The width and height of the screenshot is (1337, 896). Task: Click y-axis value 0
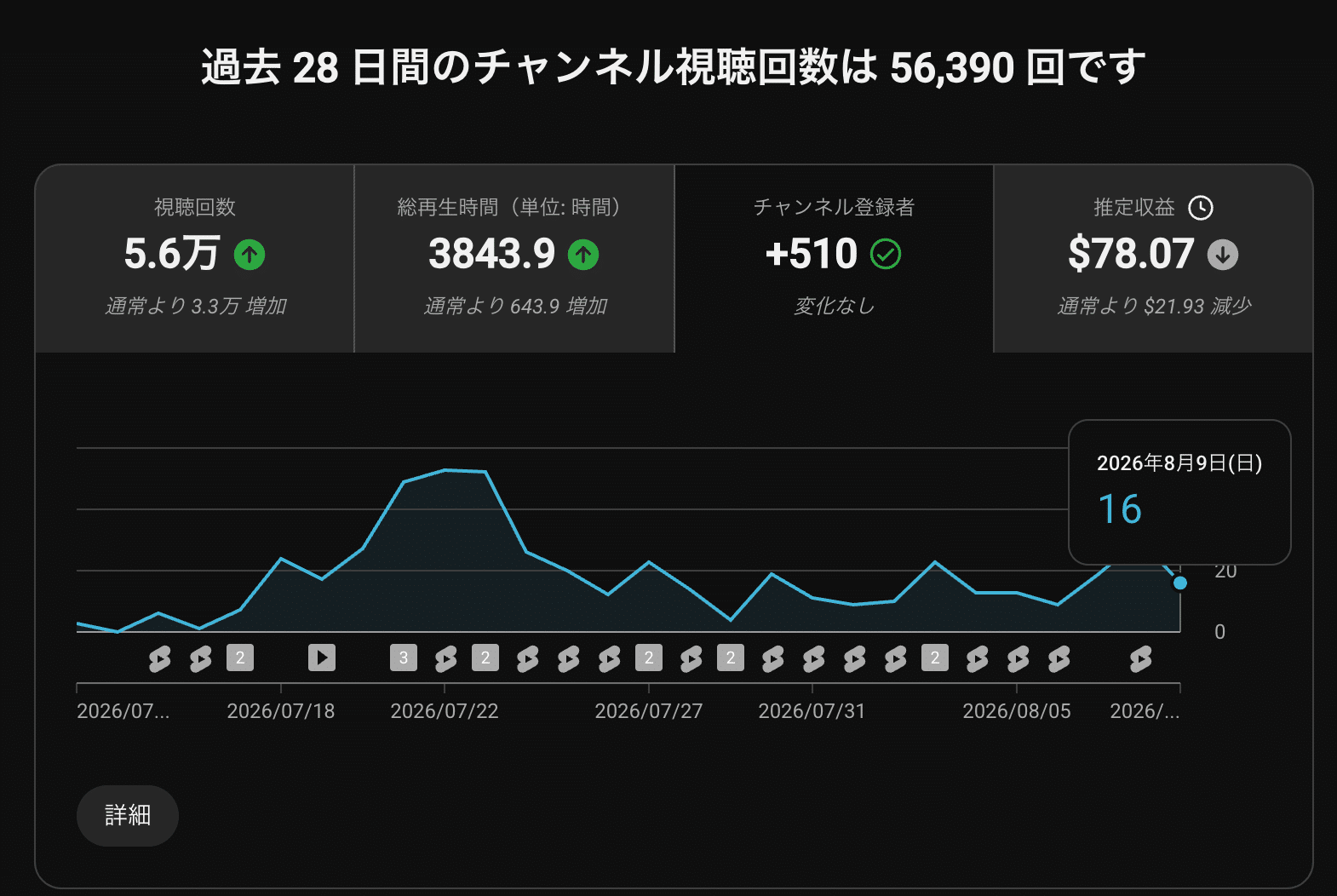tap(1219, 632)
